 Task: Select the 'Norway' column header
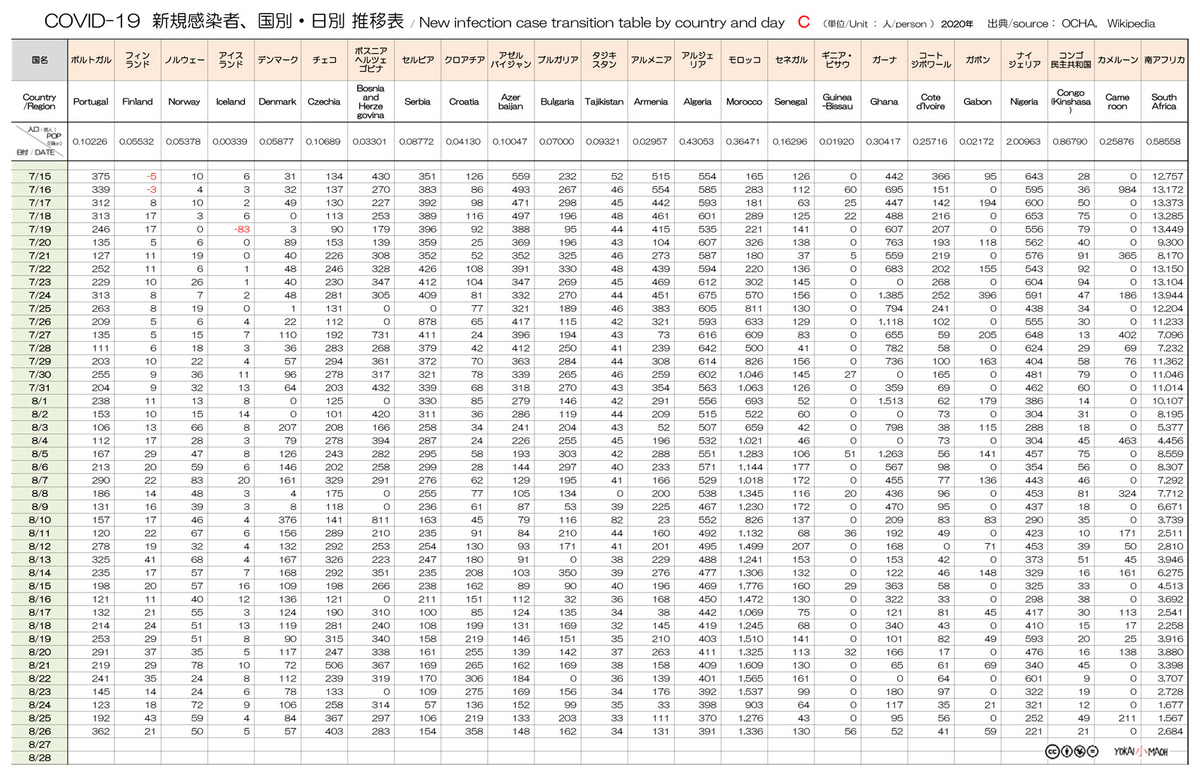click(184, 101)
